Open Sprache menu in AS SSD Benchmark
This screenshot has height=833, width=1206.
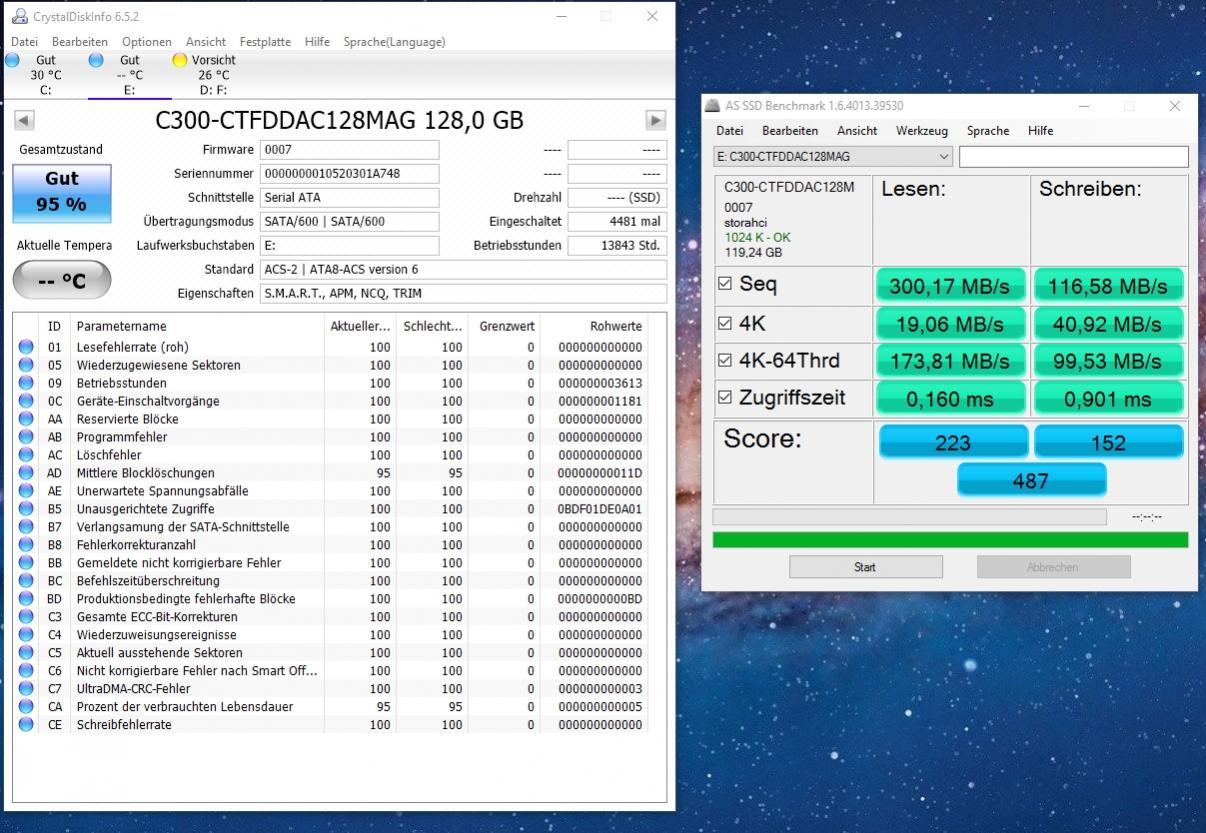[x=988, y=131]
